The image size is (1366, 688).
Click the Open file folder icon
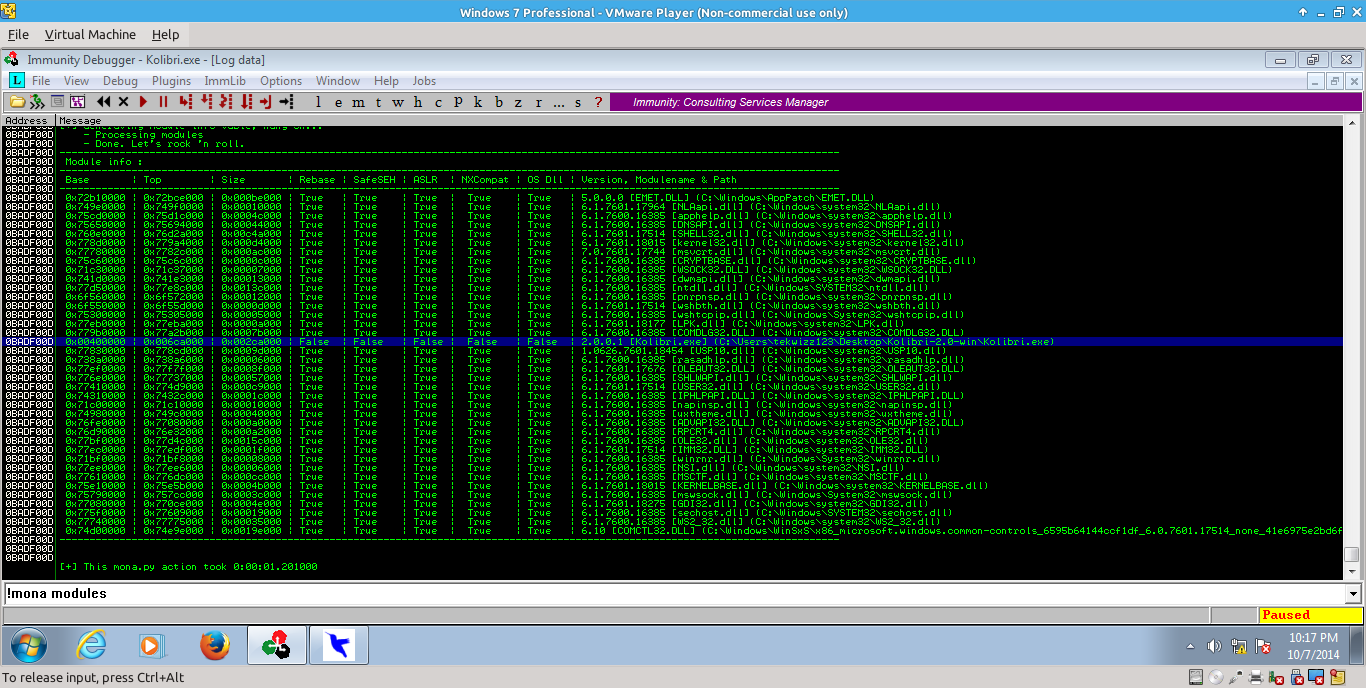pyautogui.click(x=17, y=102)
